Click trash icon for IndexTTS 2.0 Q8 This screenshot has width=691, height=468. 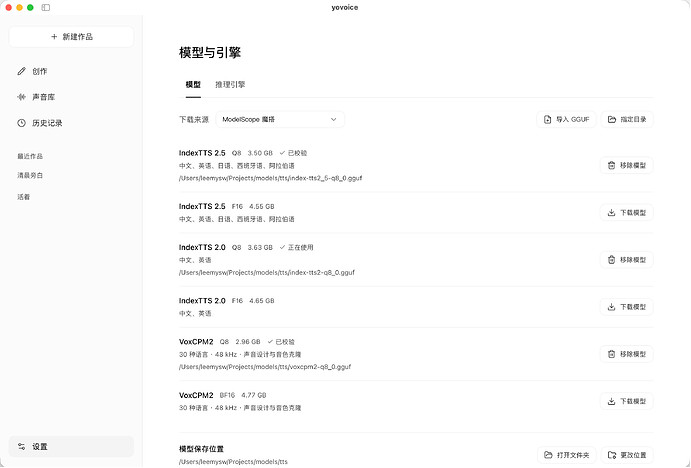611,260
